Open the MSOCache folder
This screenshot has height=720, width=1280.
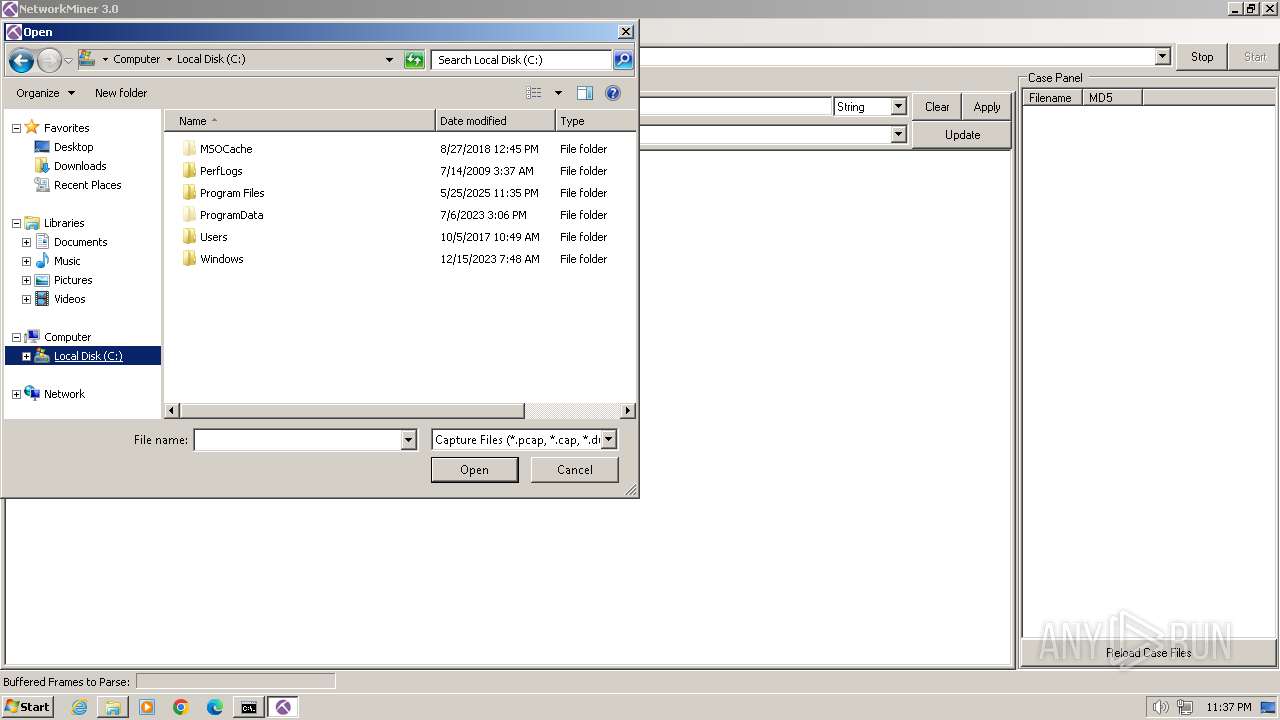pos(226,149)
